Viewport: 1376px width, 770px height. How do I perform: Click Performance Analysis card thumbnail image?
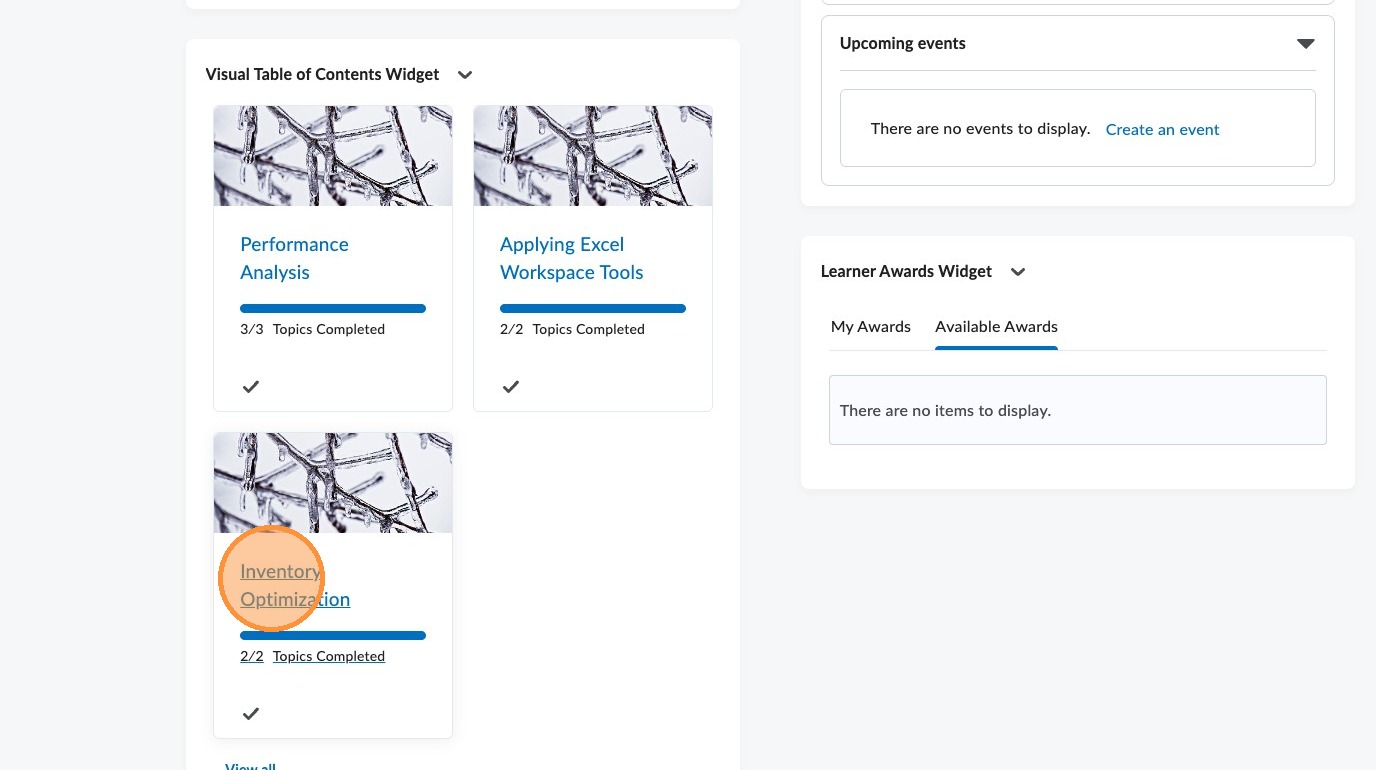click(x=333, y=156)
